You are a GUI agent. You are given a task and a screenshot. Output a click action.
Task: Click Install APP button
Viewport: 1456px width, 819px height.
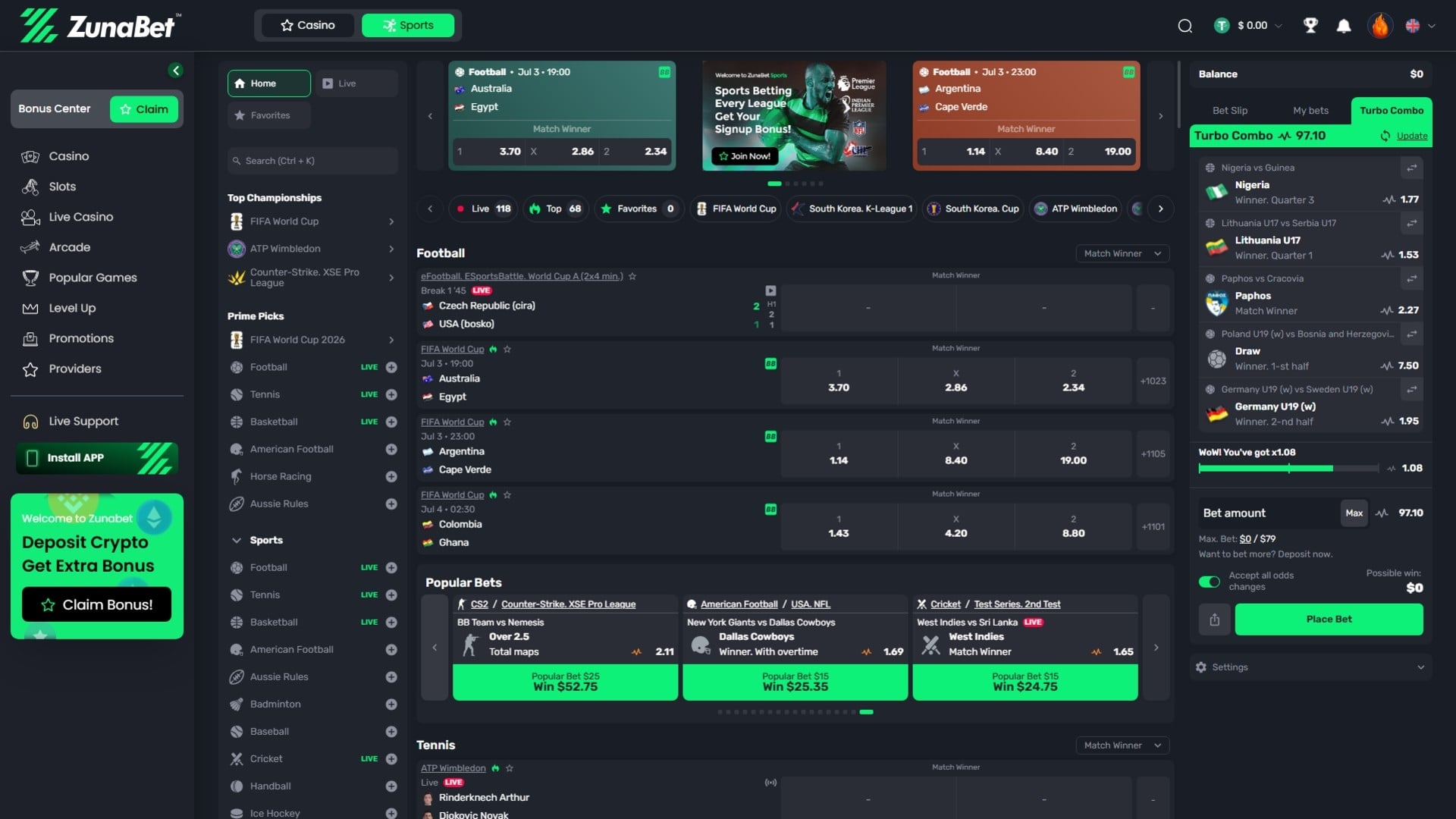[97, 458]
